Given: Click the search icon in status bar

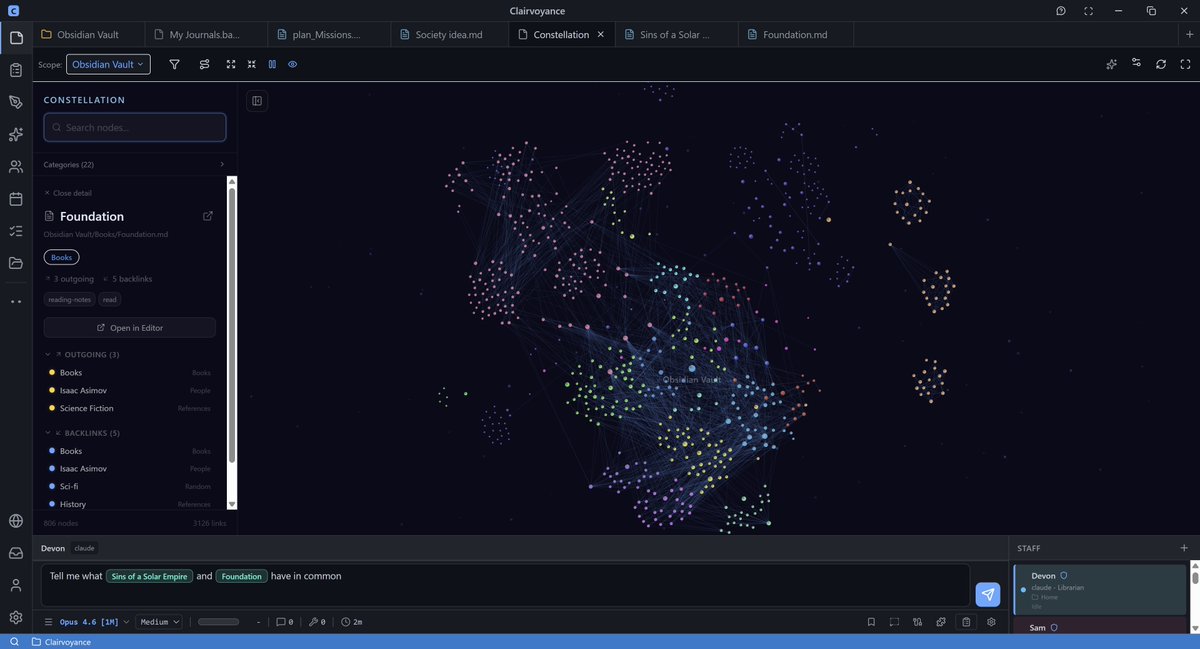Looking at the screenshot, I should (x=14, y=642).
